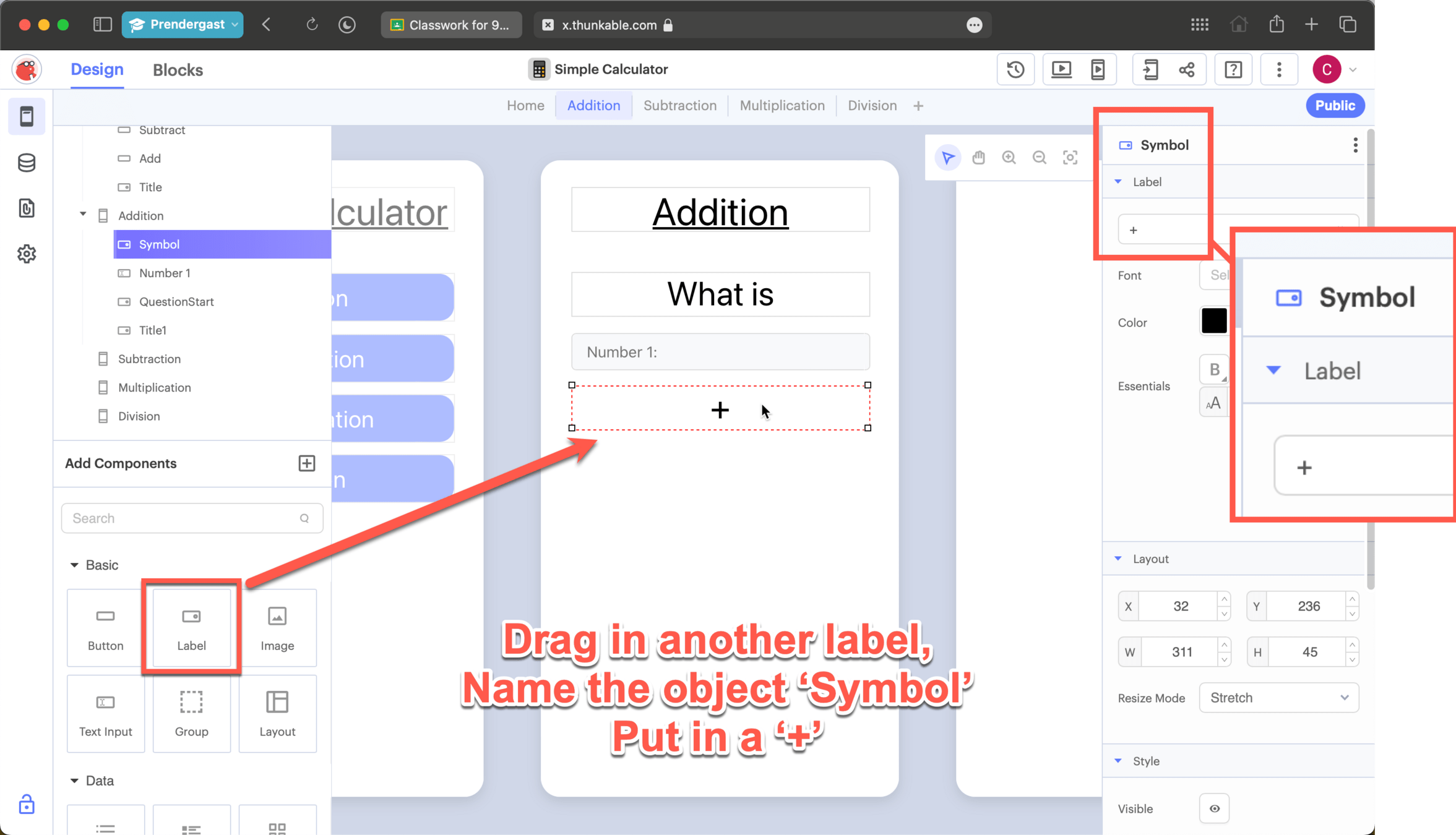Click the black Color swatch
Viewport: 1456px width, 835px height.
(1213, 321)
